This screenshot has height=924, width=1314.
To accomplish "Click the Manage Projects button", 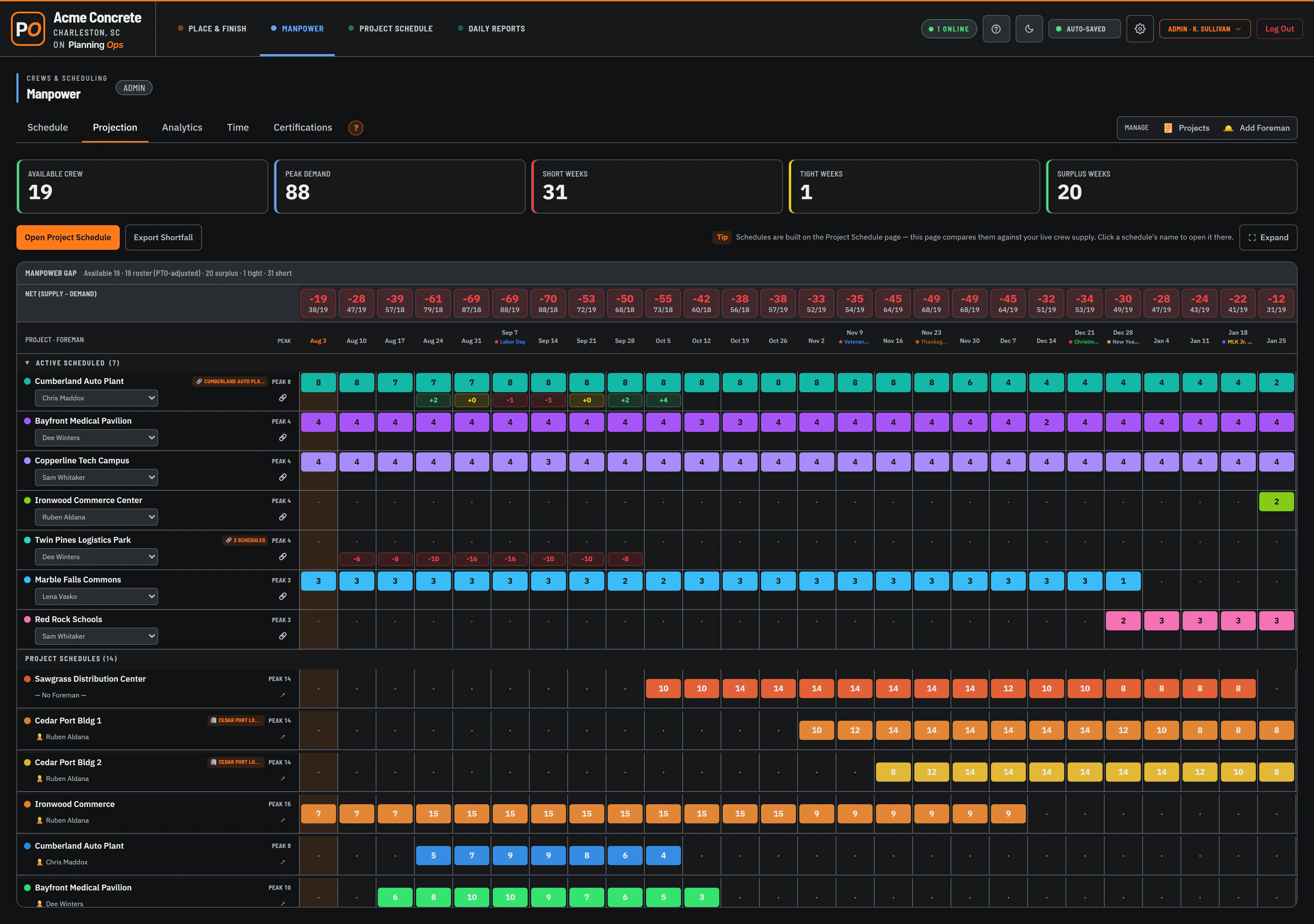I will pos(1186,128).
